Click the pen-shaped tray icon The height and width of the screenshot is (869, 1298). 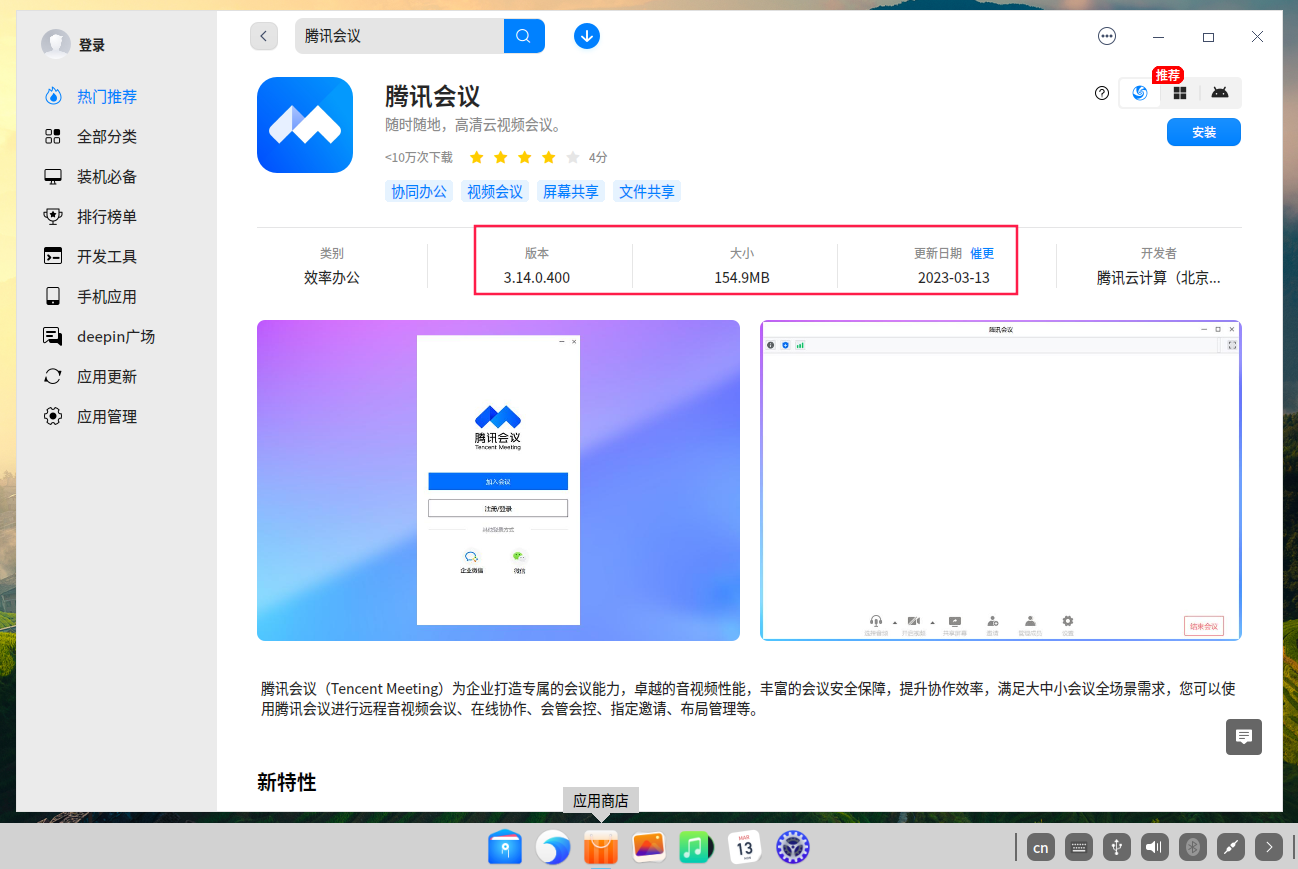point(1231,847)
